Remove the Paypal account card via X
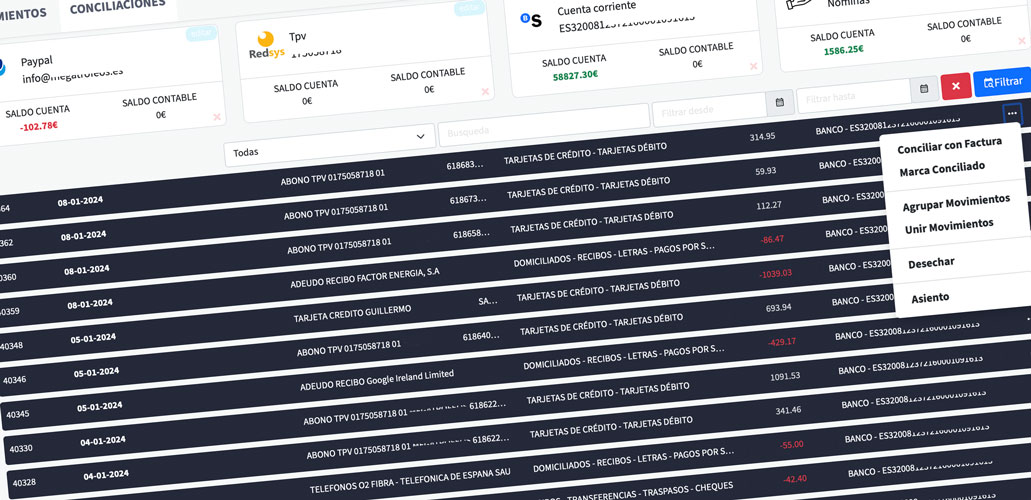 coord(217,118)
